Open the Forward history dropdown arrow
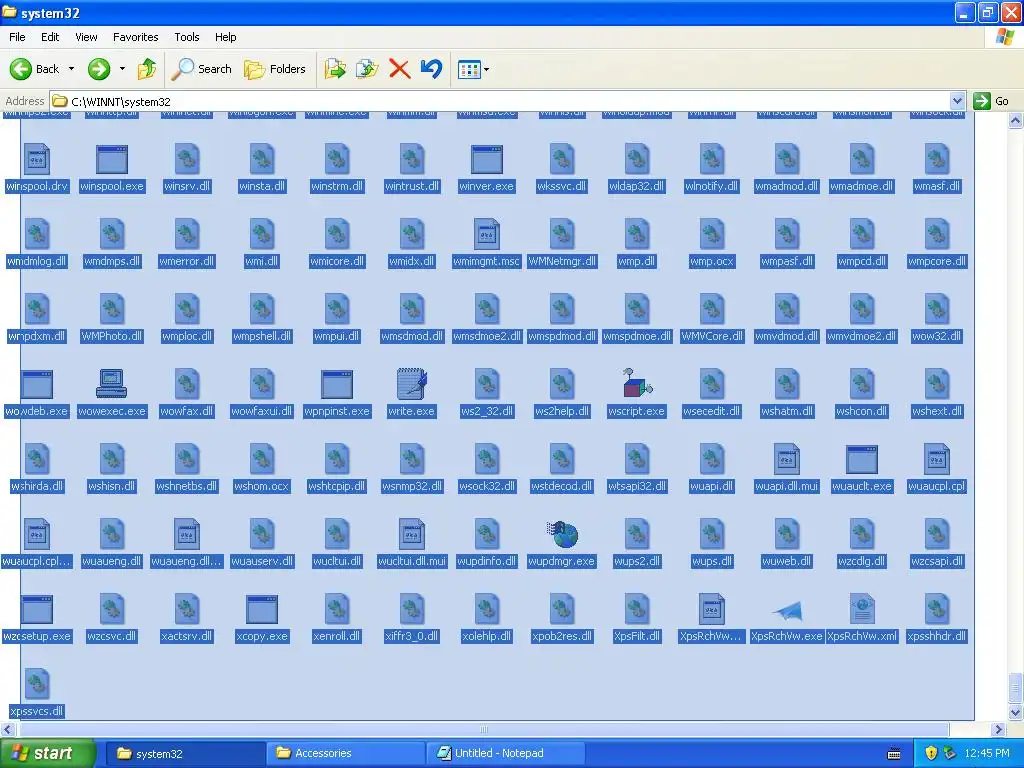 coord(122,69)
